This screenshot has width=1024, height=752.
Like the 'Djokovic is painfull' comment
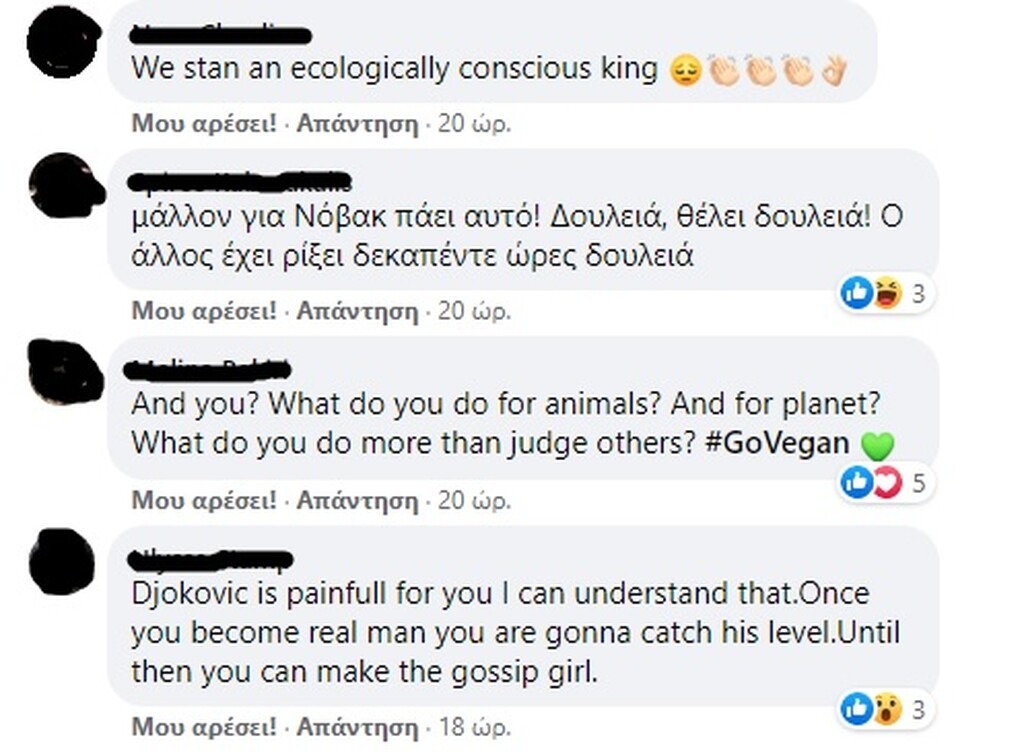click(x=203, y=725)
